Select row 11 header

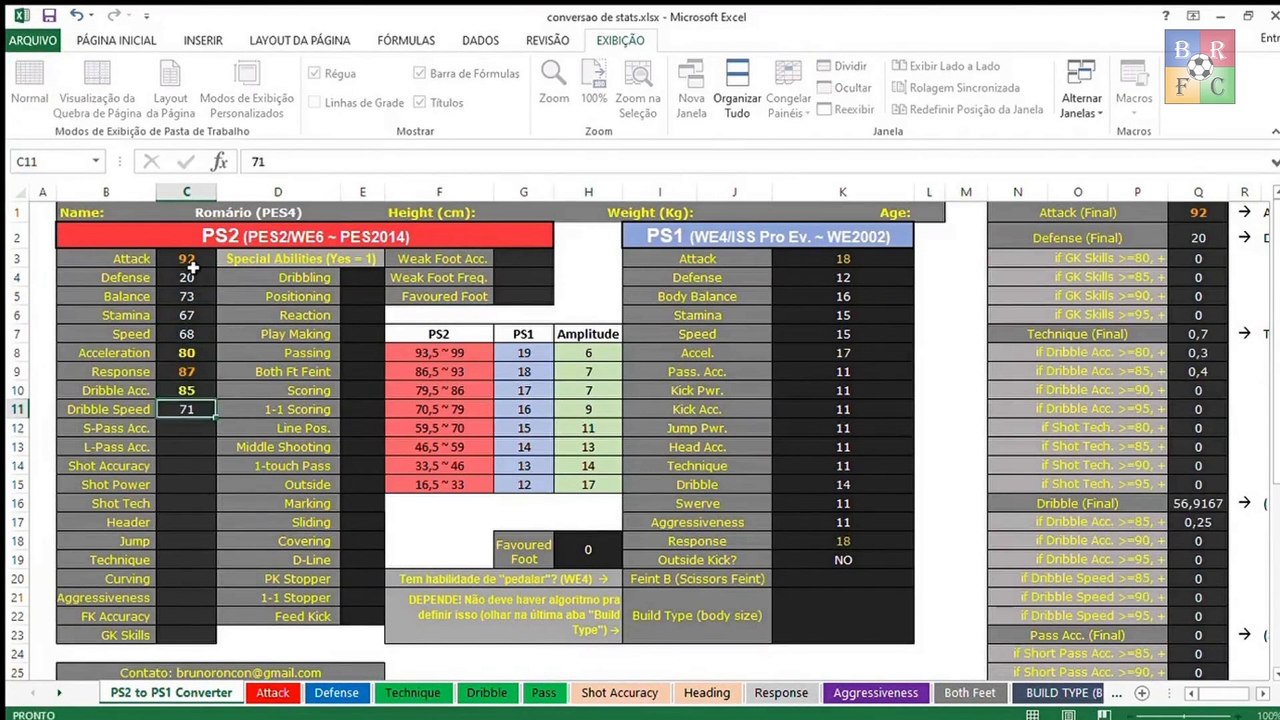tap(18, 409)
